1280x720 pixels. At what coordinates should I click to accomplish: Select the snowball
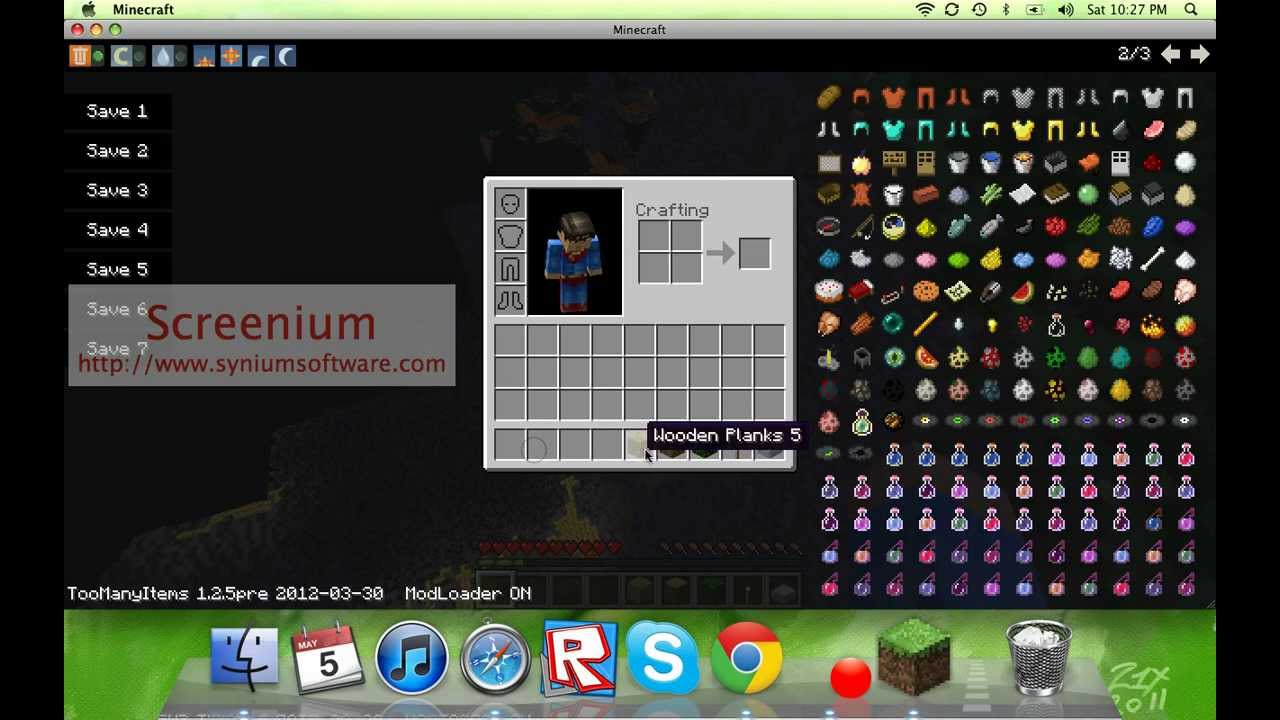pos(1185,162)
